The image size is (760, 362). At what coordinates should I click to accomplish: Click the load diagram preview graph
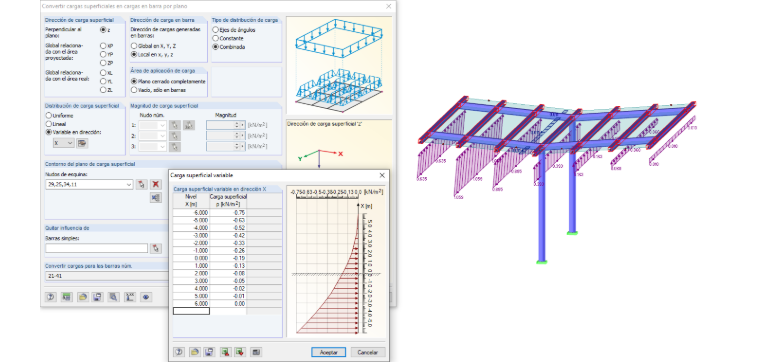click(x=336, y=261)
